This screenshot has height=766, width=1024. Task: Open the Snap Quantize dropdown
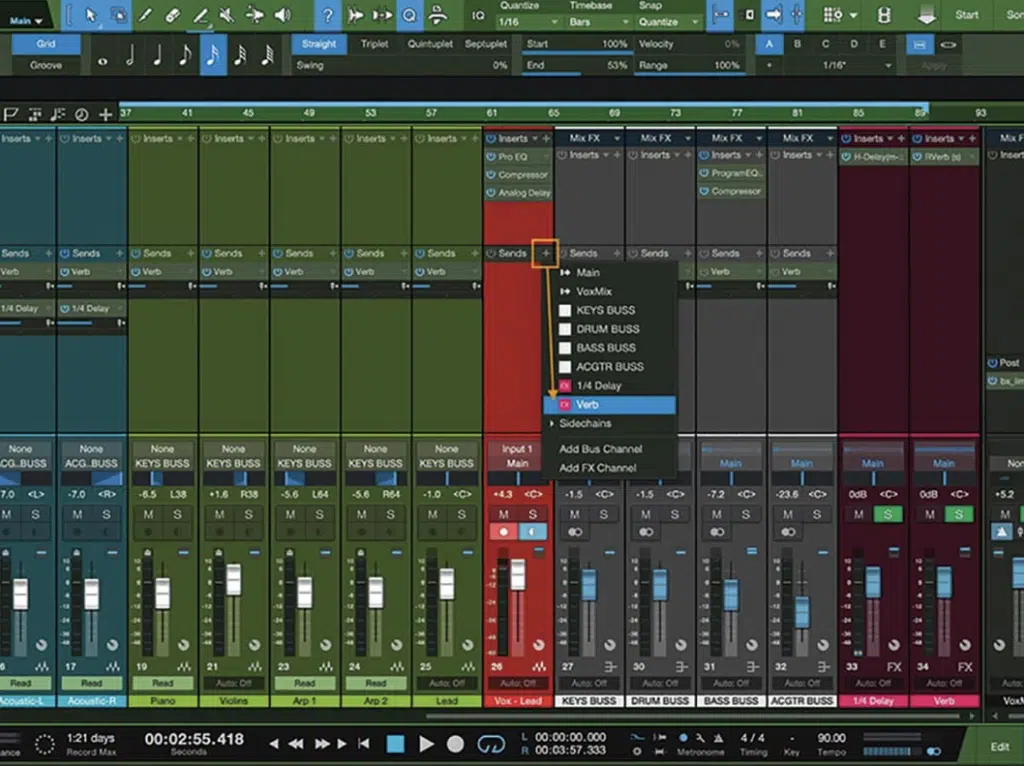[x=667, y=22]
